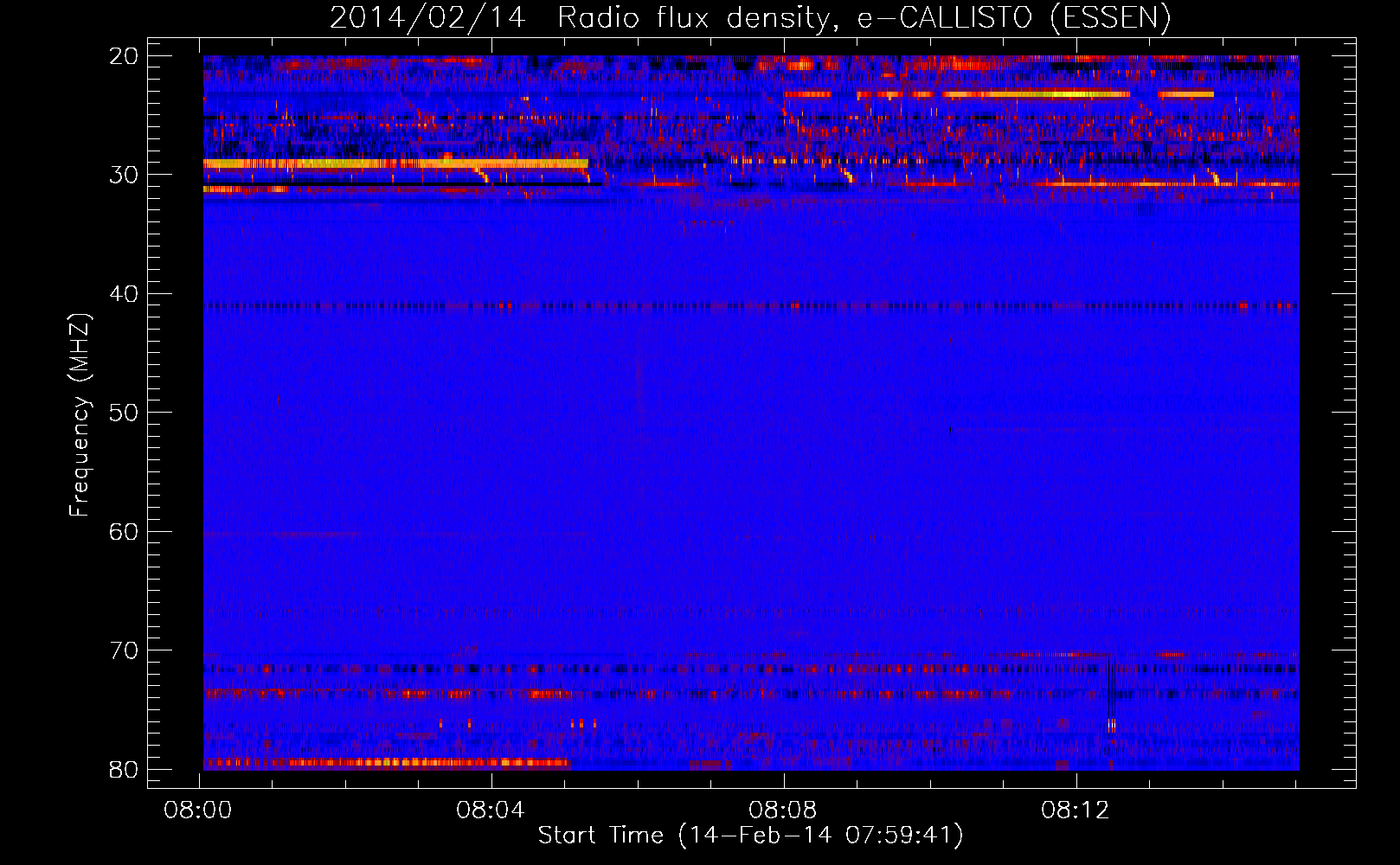Click the "Start Time (14-Feb-14 07:59:41)" label
This screenshot has height=865, width=1400.
pyautogui.click(x=750, y=836)
